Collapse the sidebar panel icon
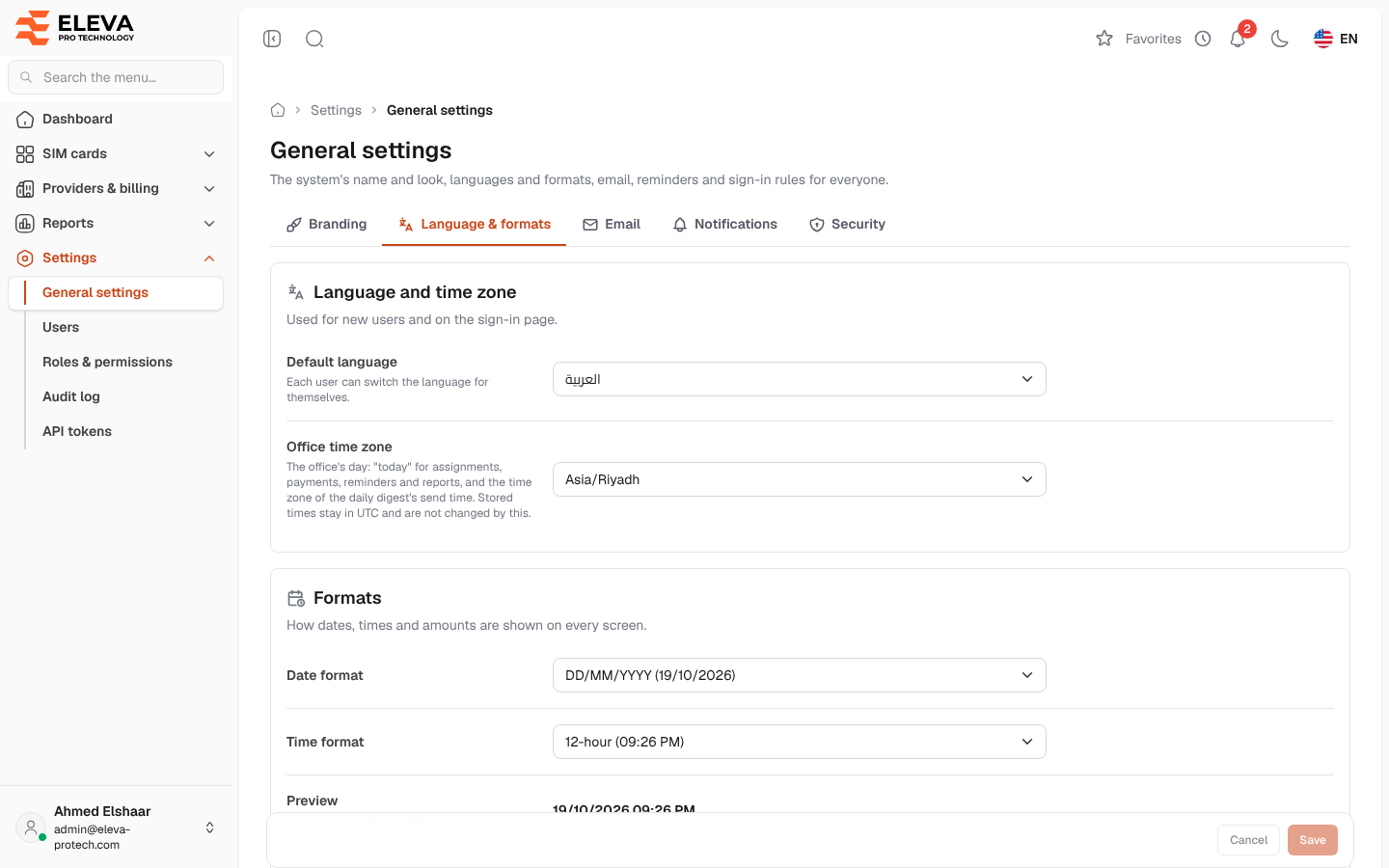The width and height of the screenshot is (1389, 868). (x=272, y=39)
